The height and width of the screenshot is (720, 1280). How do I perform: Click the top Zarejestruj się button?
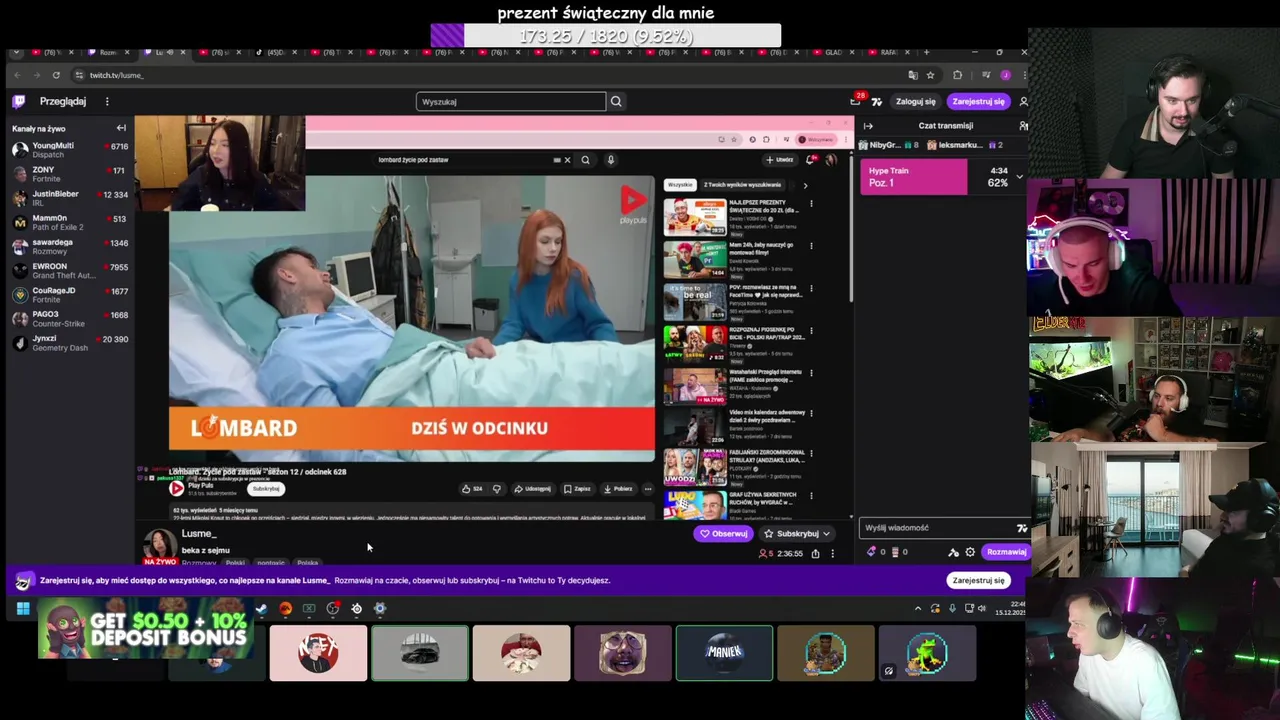coord(978,101)
